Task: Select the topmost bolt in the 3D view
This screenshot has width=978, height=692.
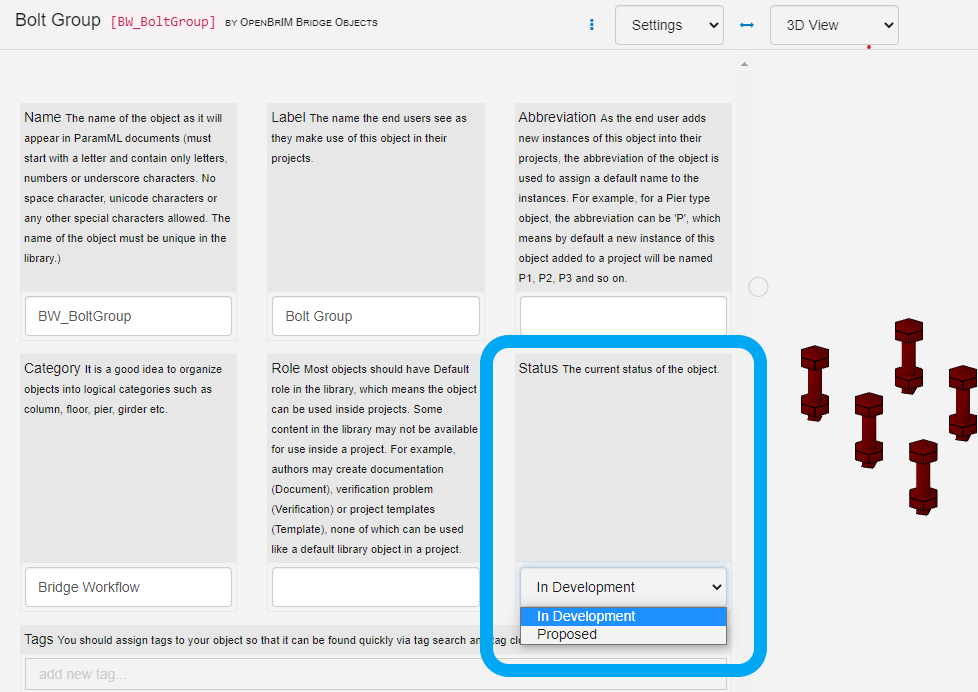Action: point(908,354)
